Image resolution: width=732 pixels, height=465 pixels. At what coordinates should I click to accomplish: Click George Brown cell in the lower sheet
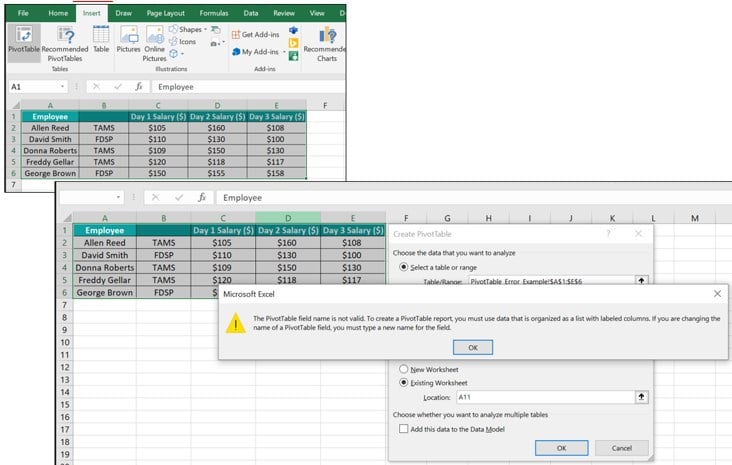(x=105, y=293)
